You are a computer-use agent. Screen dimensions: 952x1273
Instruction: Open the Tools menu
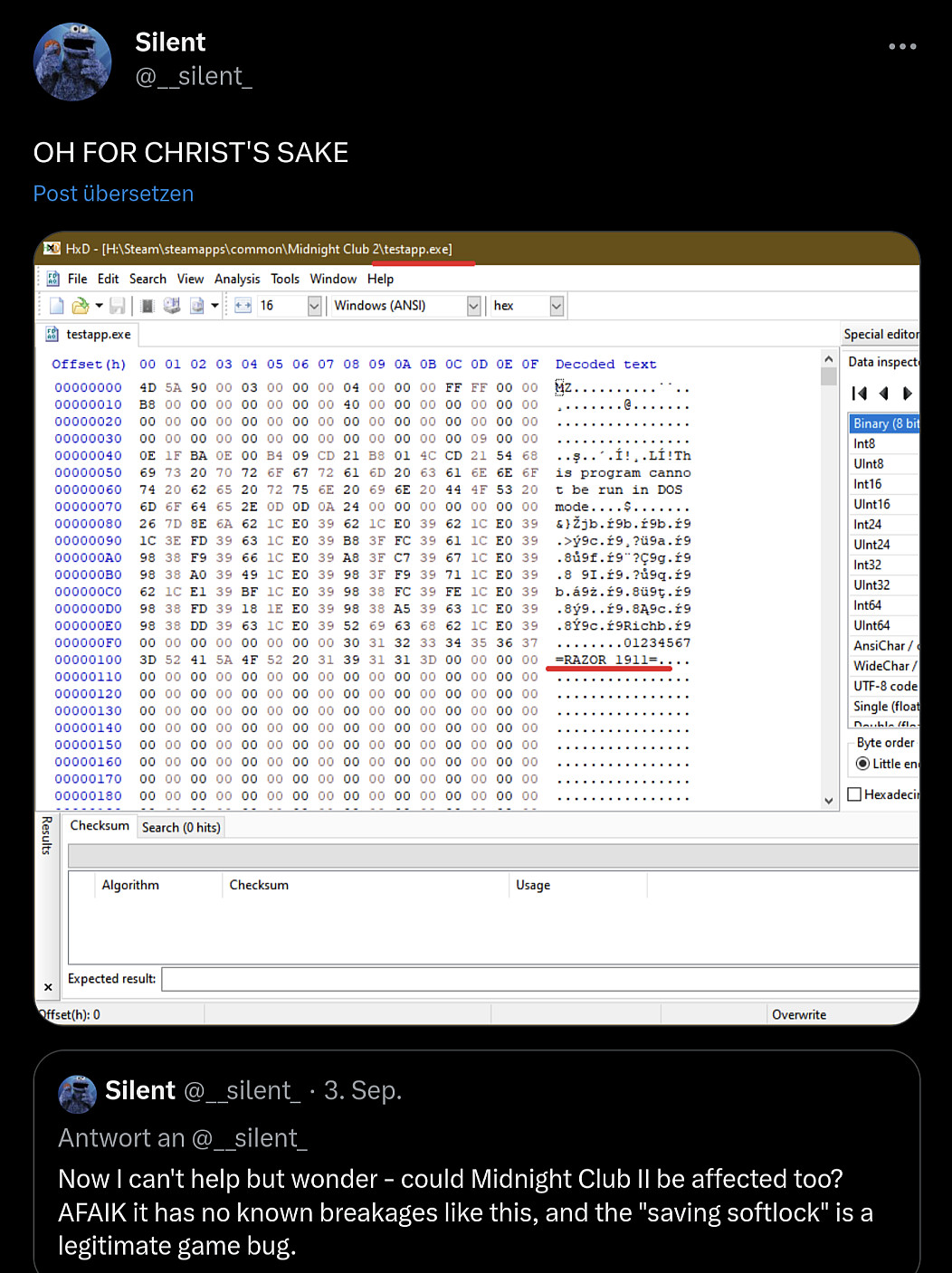(x=285, y=279)
